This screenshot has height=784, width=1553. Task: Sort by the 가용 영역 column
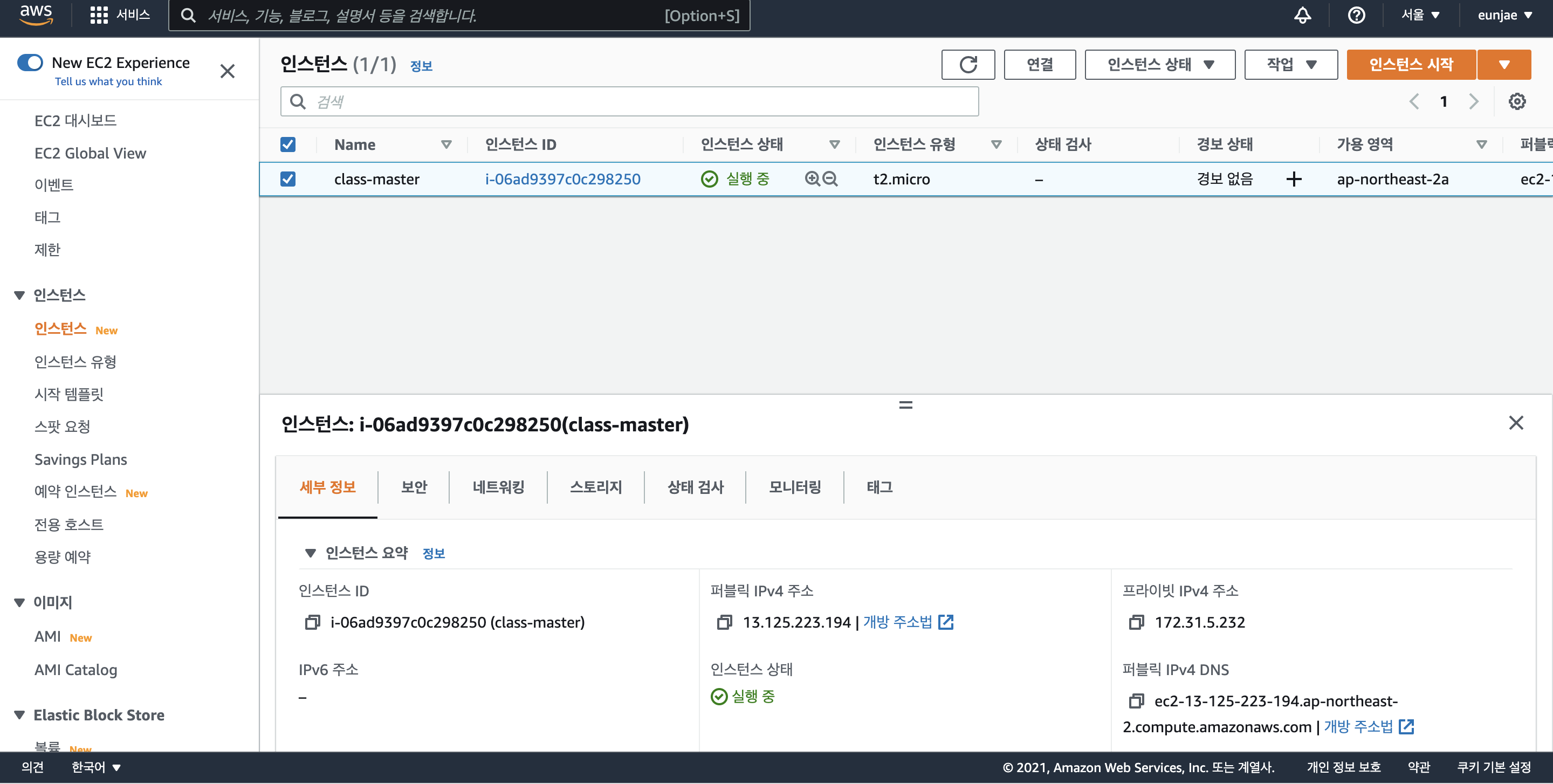point(1481,145)
